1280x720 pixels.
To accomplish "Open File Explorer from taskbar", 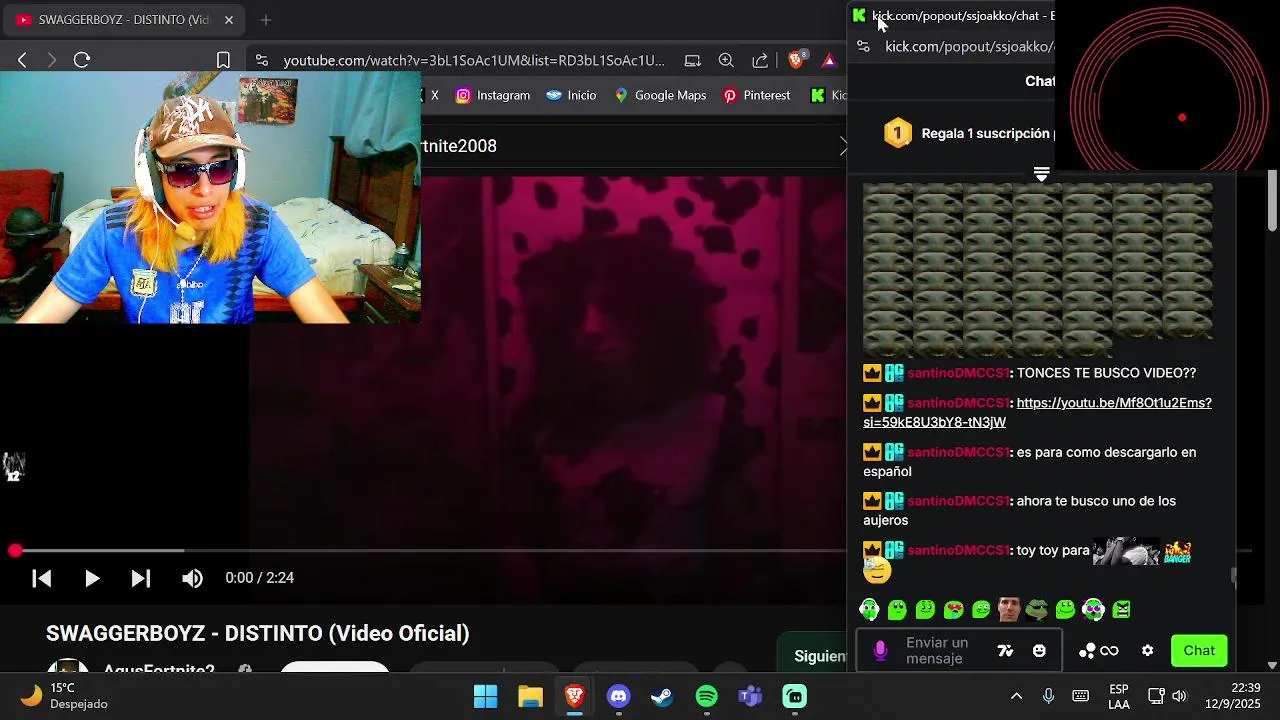I will [x=530, y=696].
